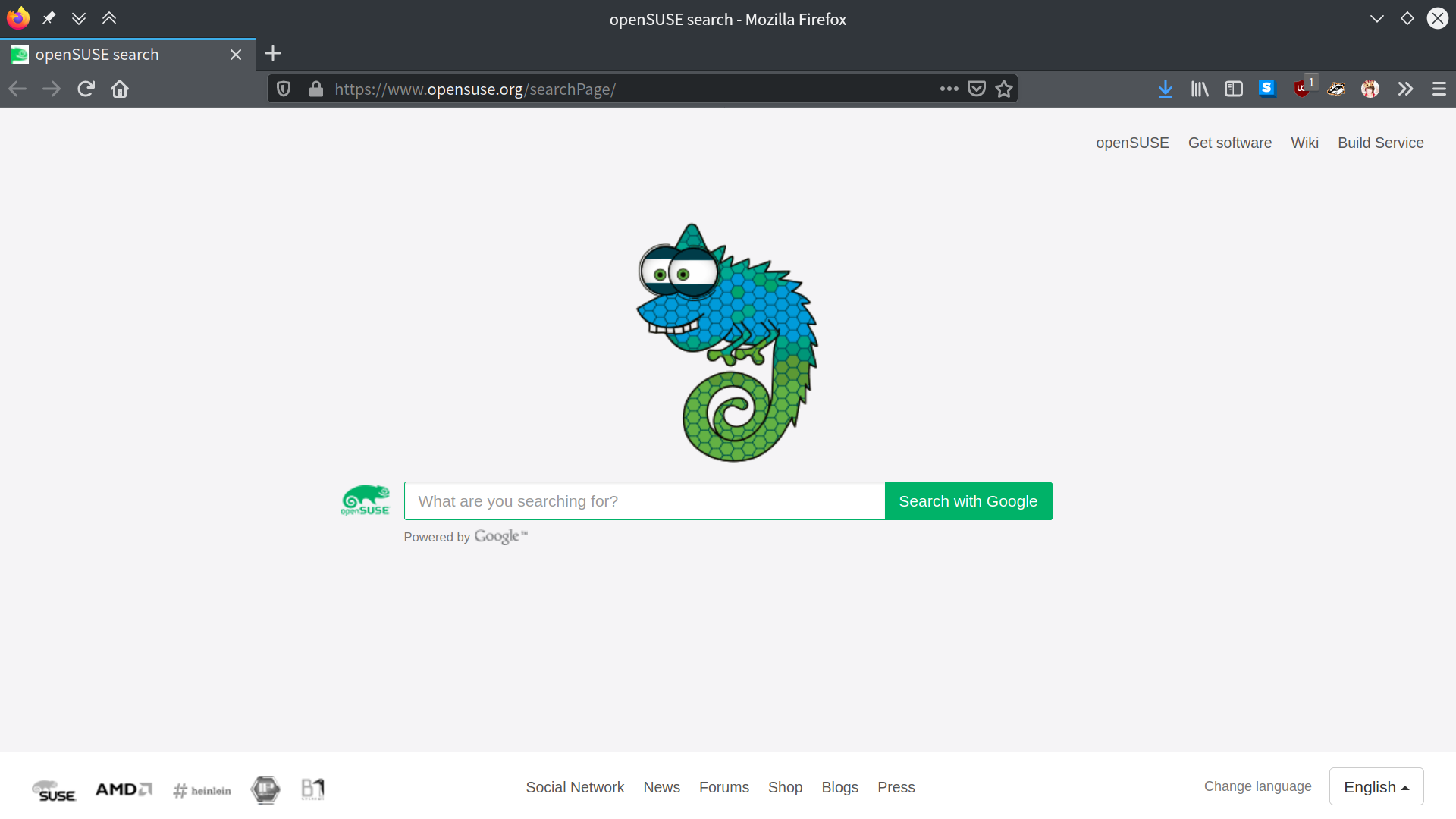Click the Search with Google button
Image resolution: width=1456 pixels, height=819 pixels.
click(x=968, y=501)
